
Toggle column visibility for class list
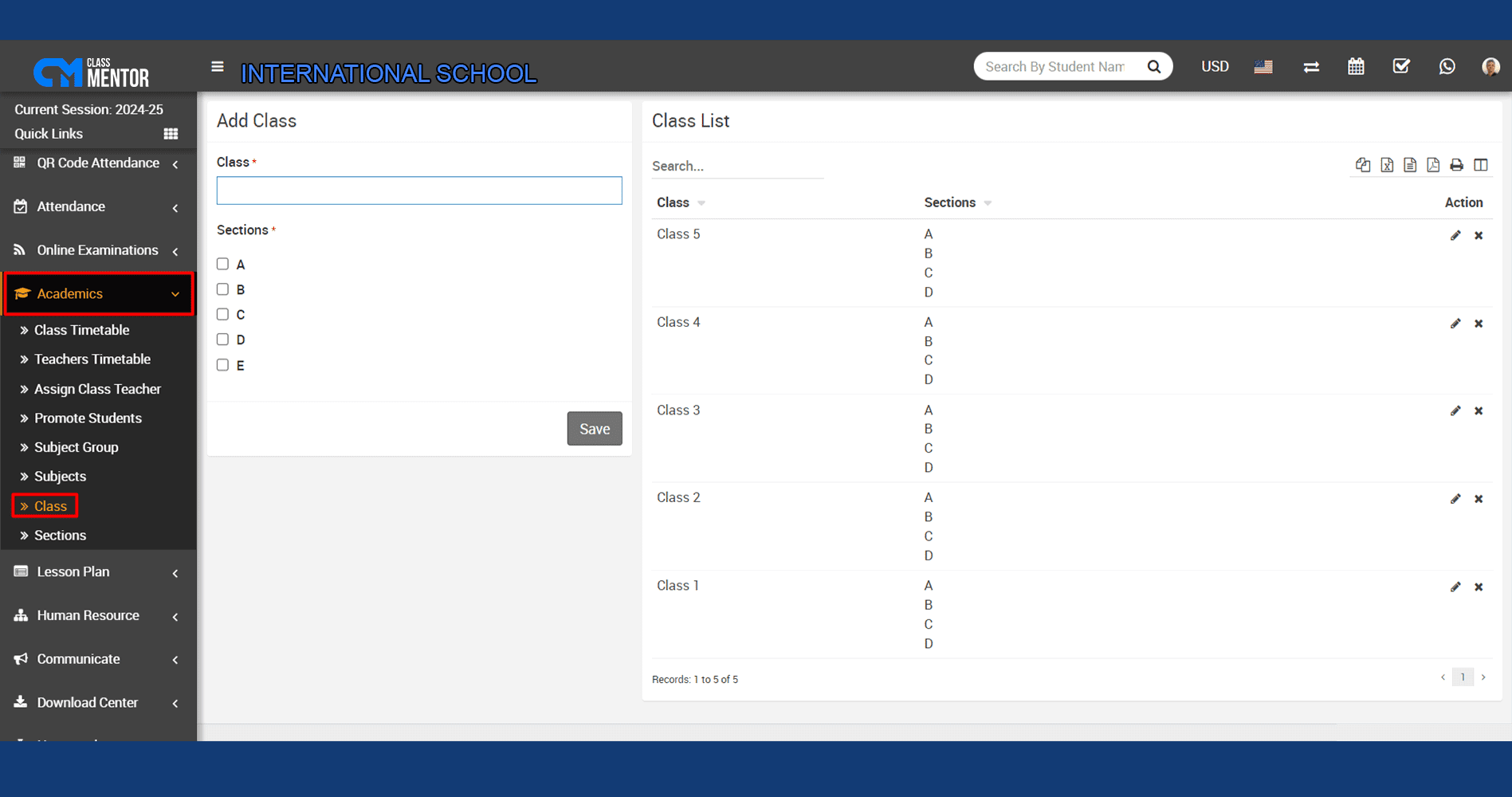[1481, 165]
